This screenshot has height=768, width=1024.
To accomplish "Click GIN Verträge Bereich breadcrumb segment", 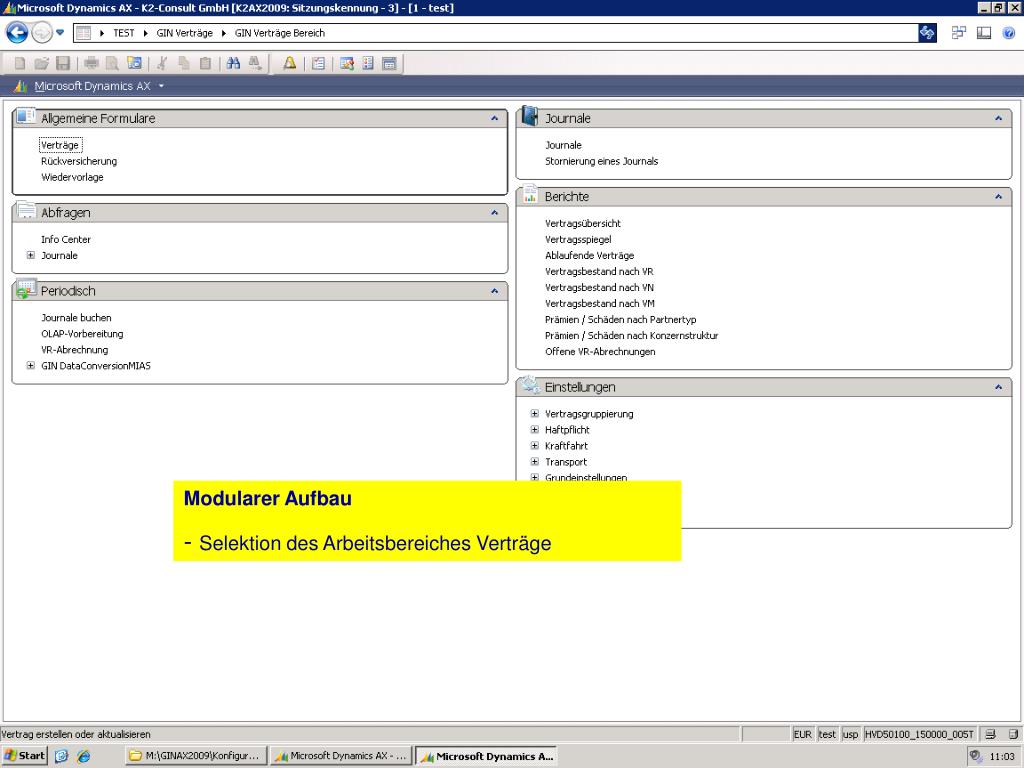I will [280, 33].
